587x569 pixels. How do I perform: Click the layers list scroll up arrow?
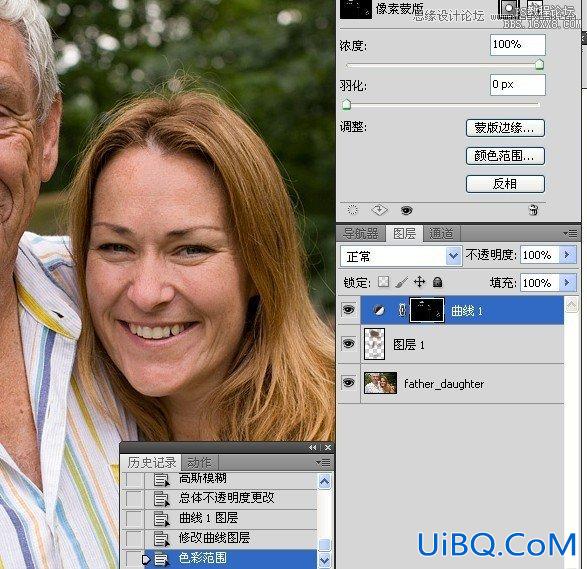click(x=571, y=305)
